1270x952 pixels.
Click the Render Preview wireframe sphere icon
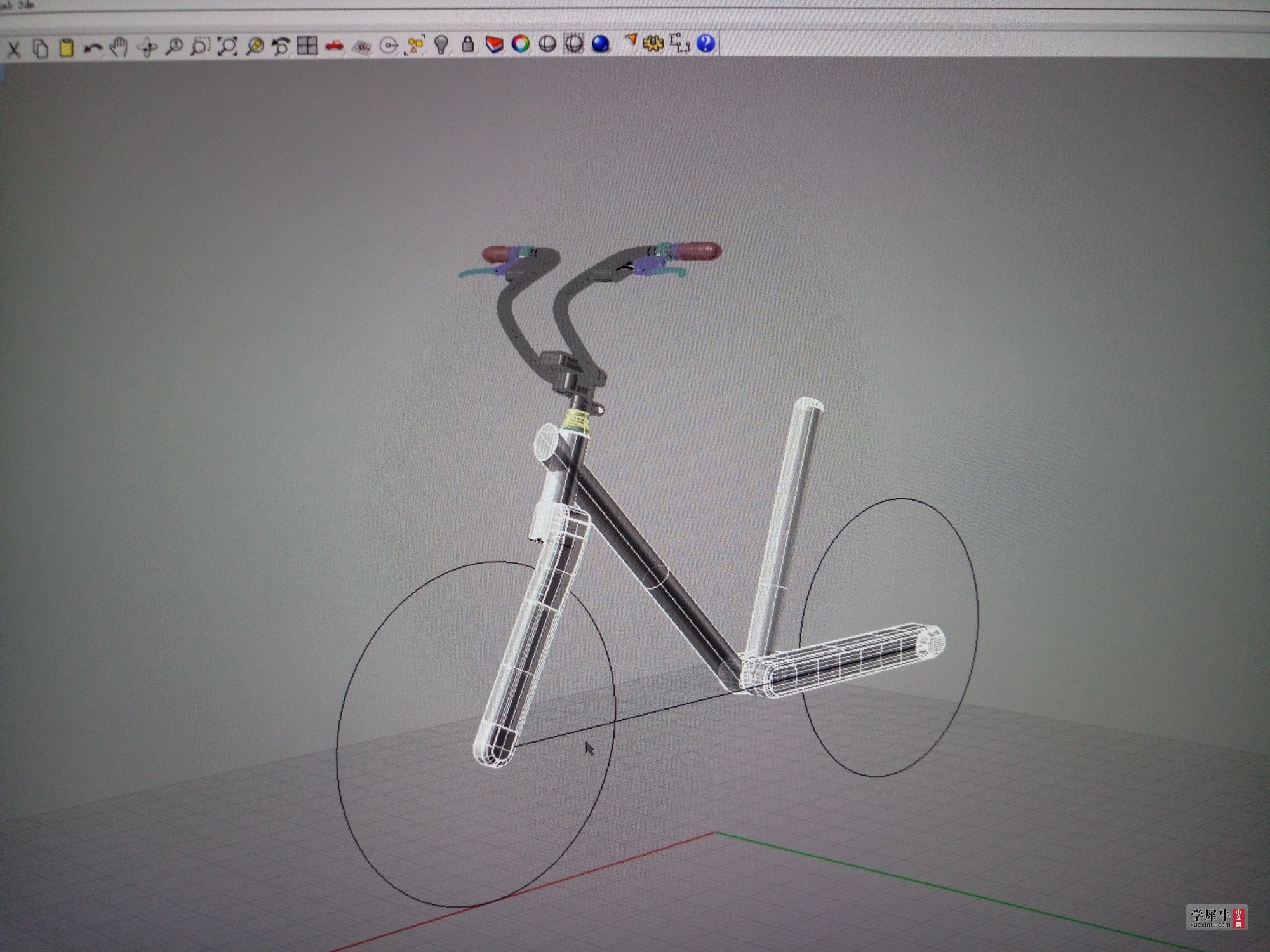574,43
